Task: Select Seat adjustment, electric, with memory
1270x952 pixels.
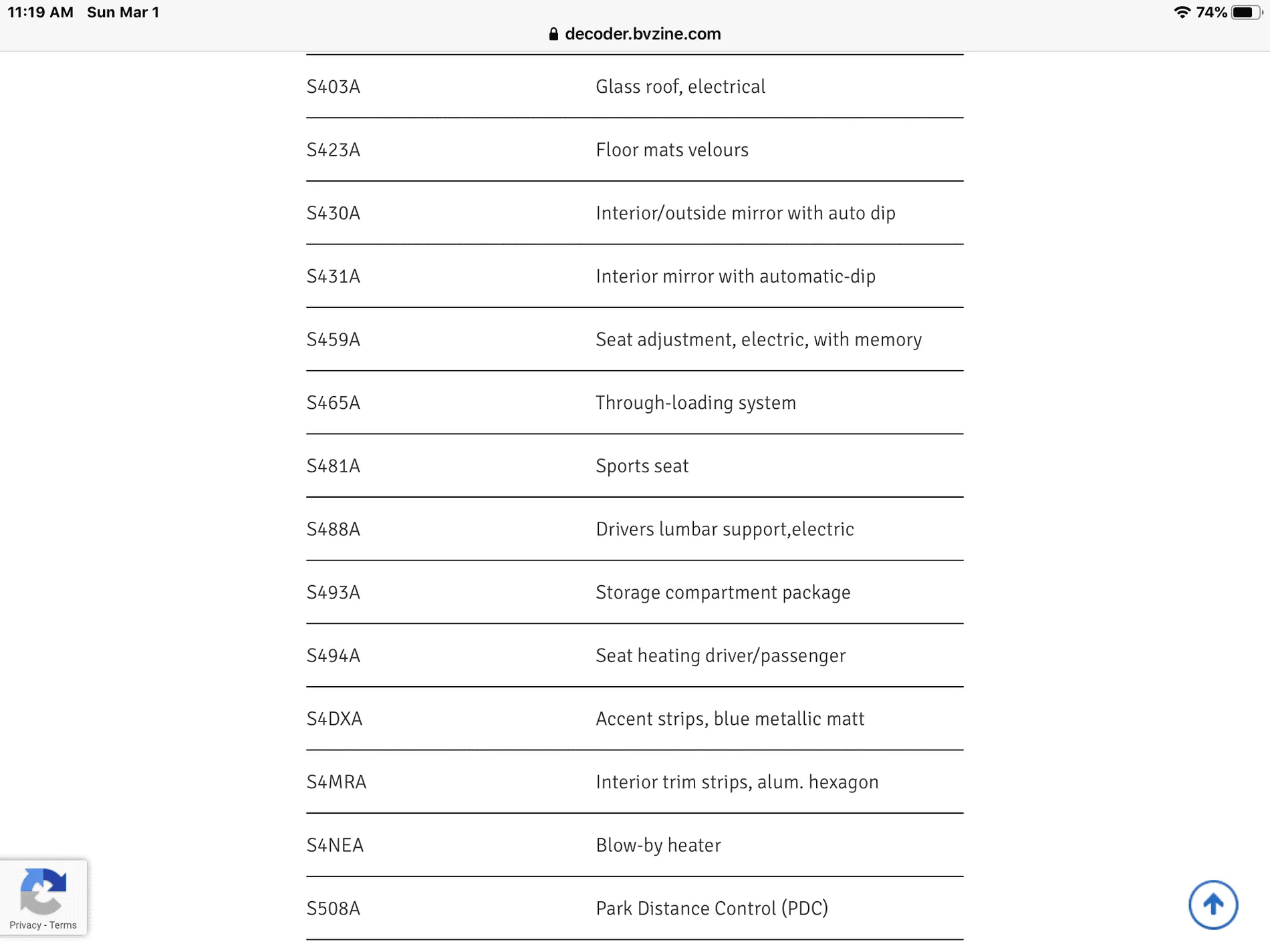Action: click(x=759, y=339)
